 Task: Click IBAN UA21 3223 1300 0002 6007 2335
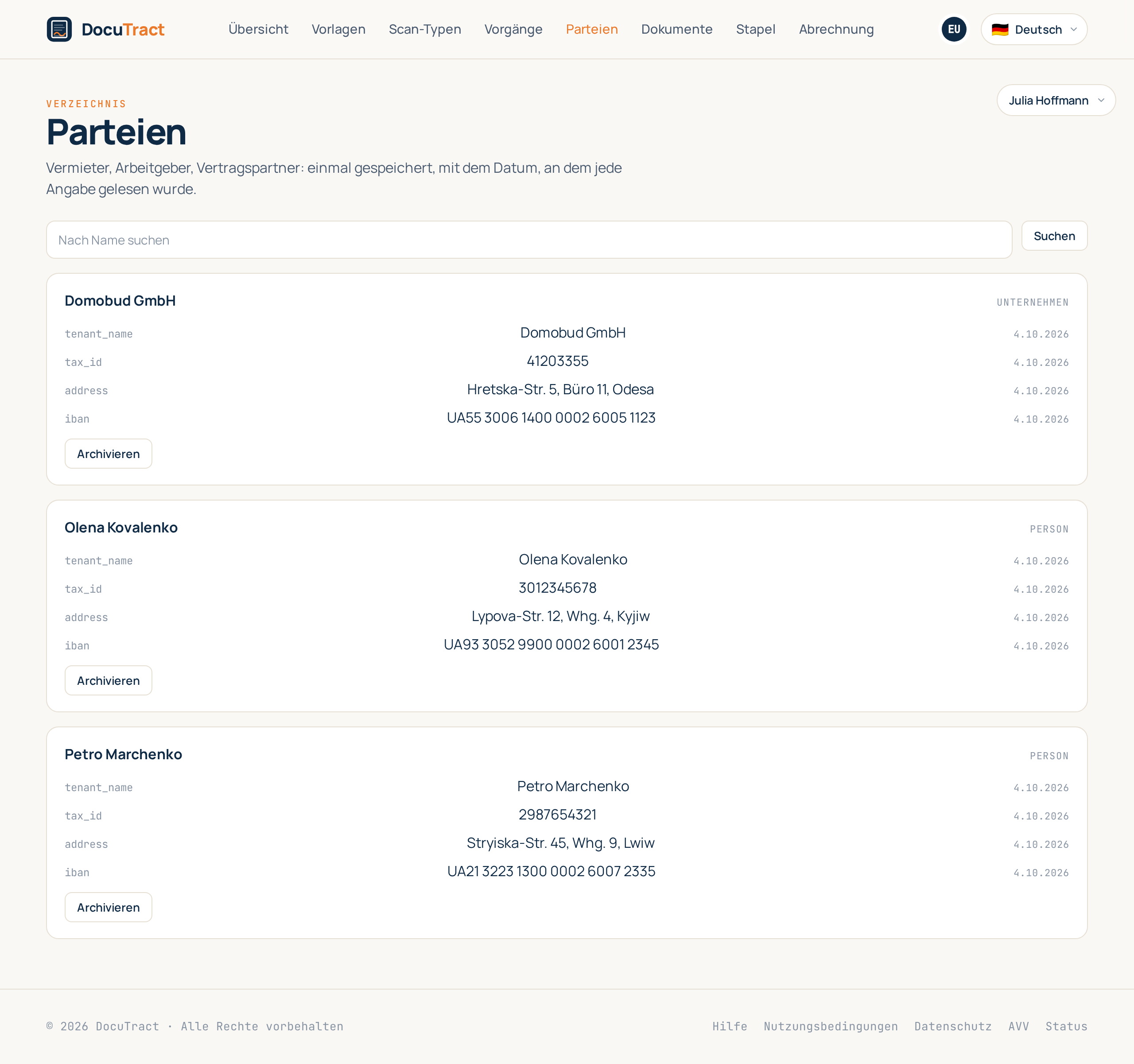[551, 871]
